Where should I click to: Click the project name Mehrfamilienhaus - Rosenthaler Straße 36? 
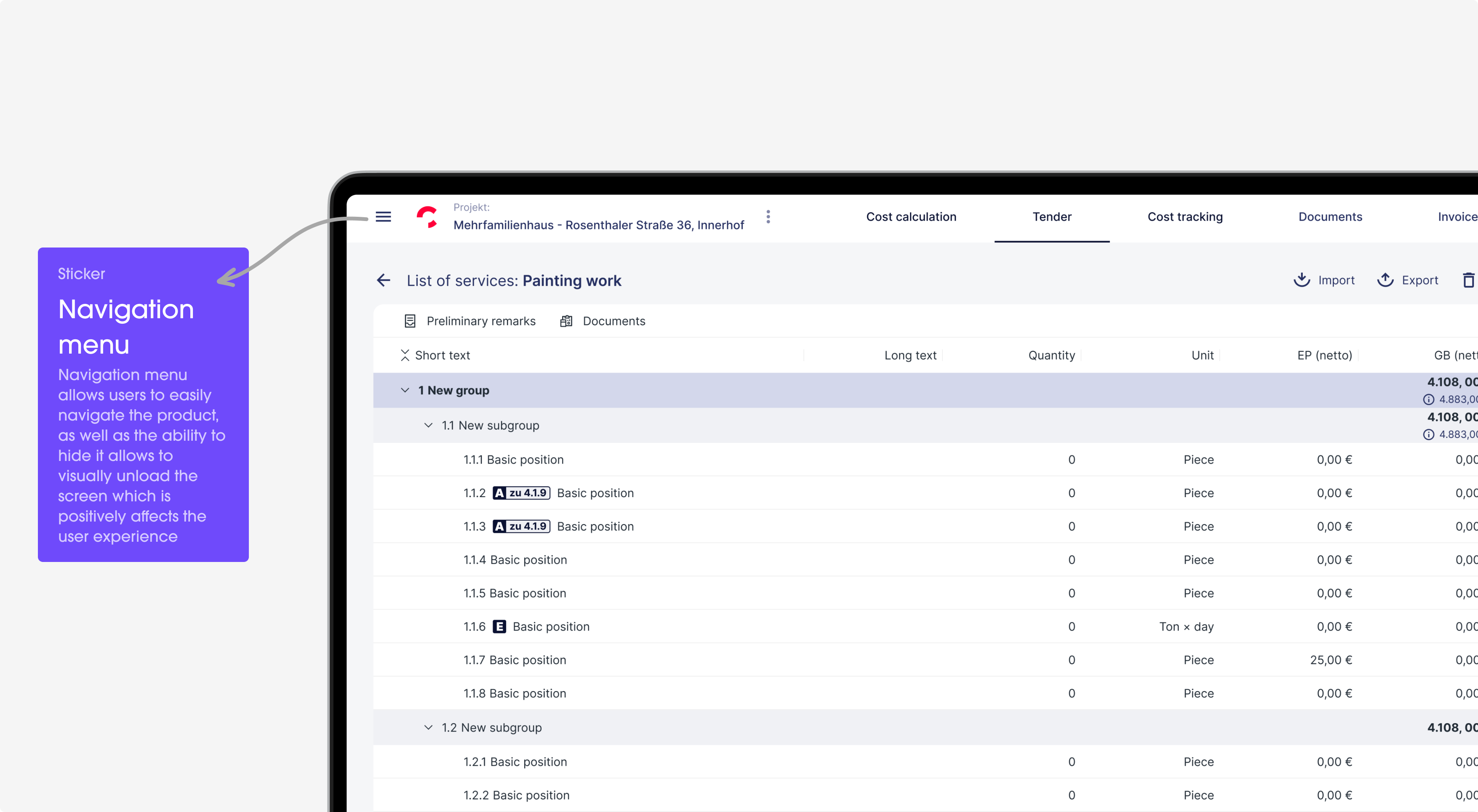coord(598,225)
